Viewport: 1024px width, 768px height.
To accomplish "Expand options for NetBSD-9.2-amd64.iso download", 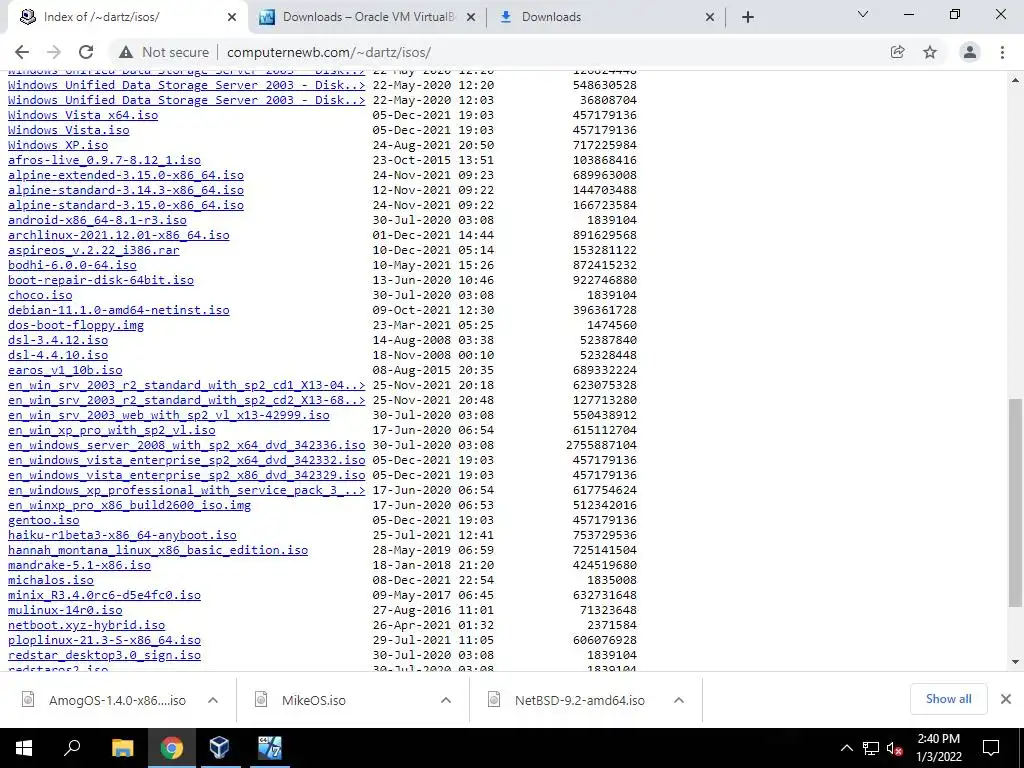I will pyautogui.click(x=679, y=700).
